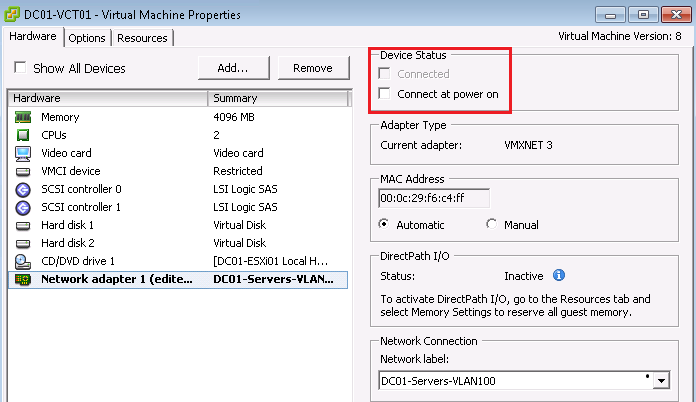The width and height of the screenshot is (696, 402).
Task: Open the Network label dropdown
Action: tap(660, 381)
